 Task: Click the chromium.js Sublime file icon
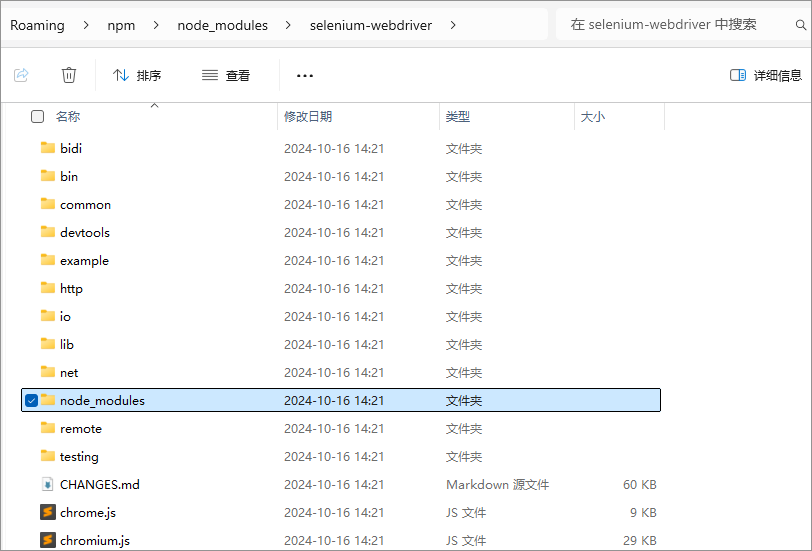point(48,540)
